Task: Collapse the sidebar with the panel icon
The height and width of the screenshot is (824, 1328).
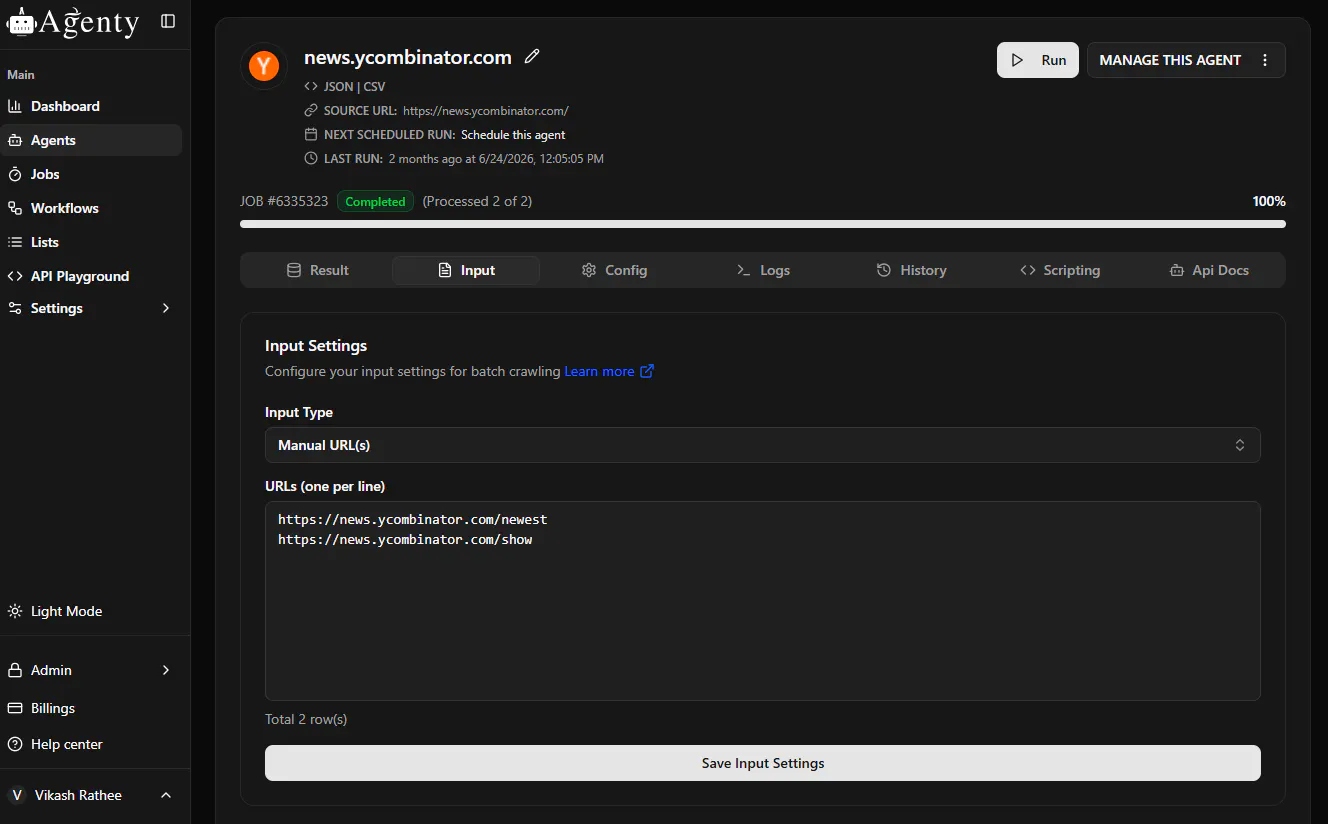Action: pyautogui.click(x=168, y=21)
